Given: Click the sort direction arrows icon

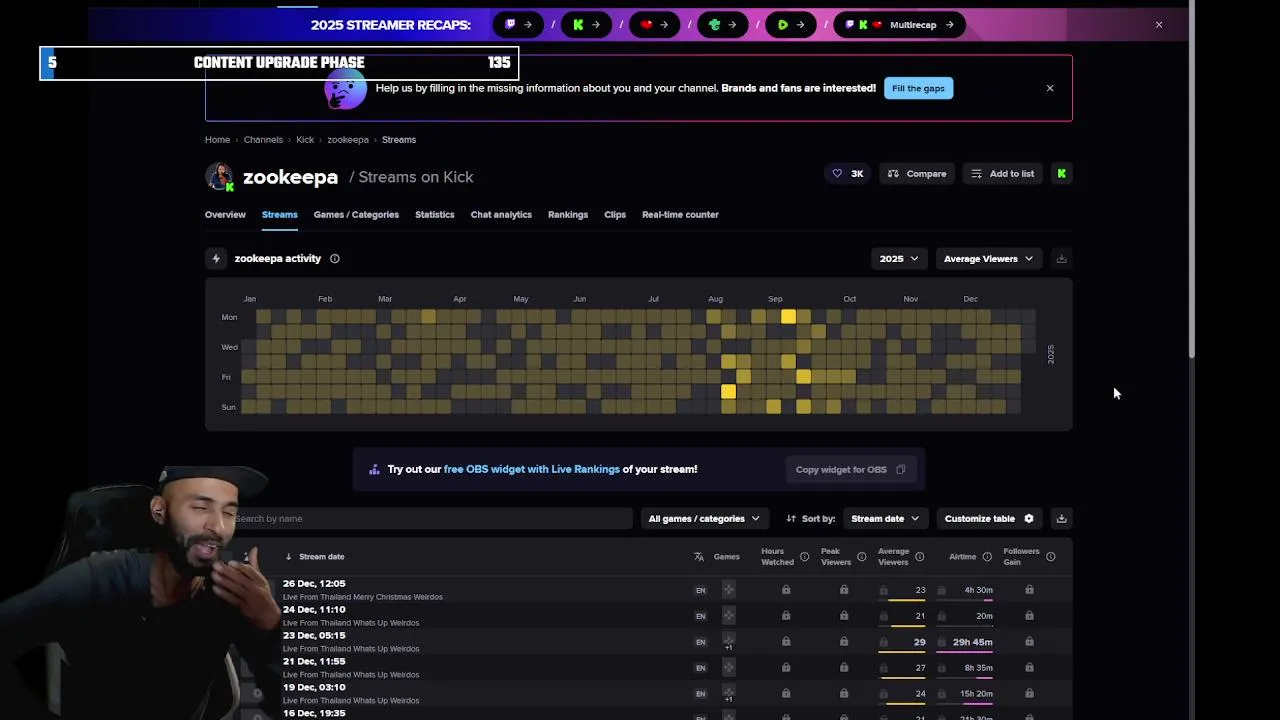Looking at the screenshot, I should click(791, 519).
